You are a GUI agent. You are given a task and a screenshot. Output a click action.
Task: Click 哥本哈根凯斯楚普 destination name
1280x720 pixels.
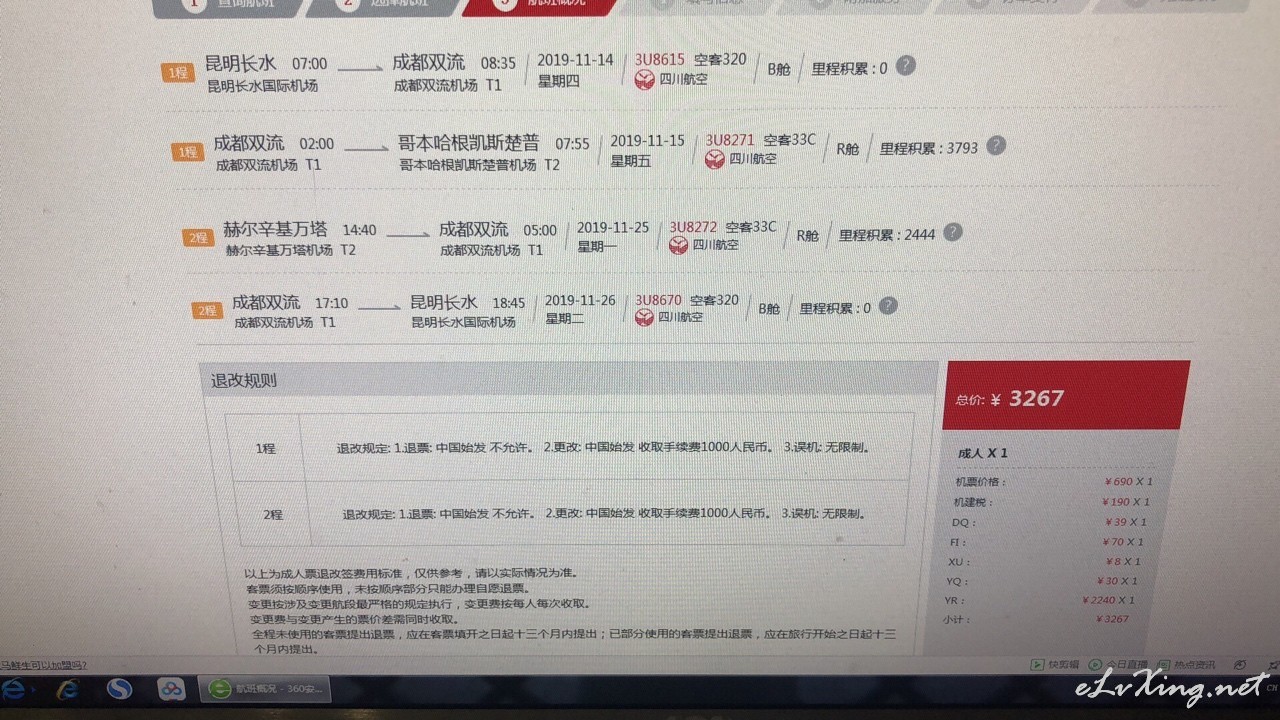[x=468, y=142]
